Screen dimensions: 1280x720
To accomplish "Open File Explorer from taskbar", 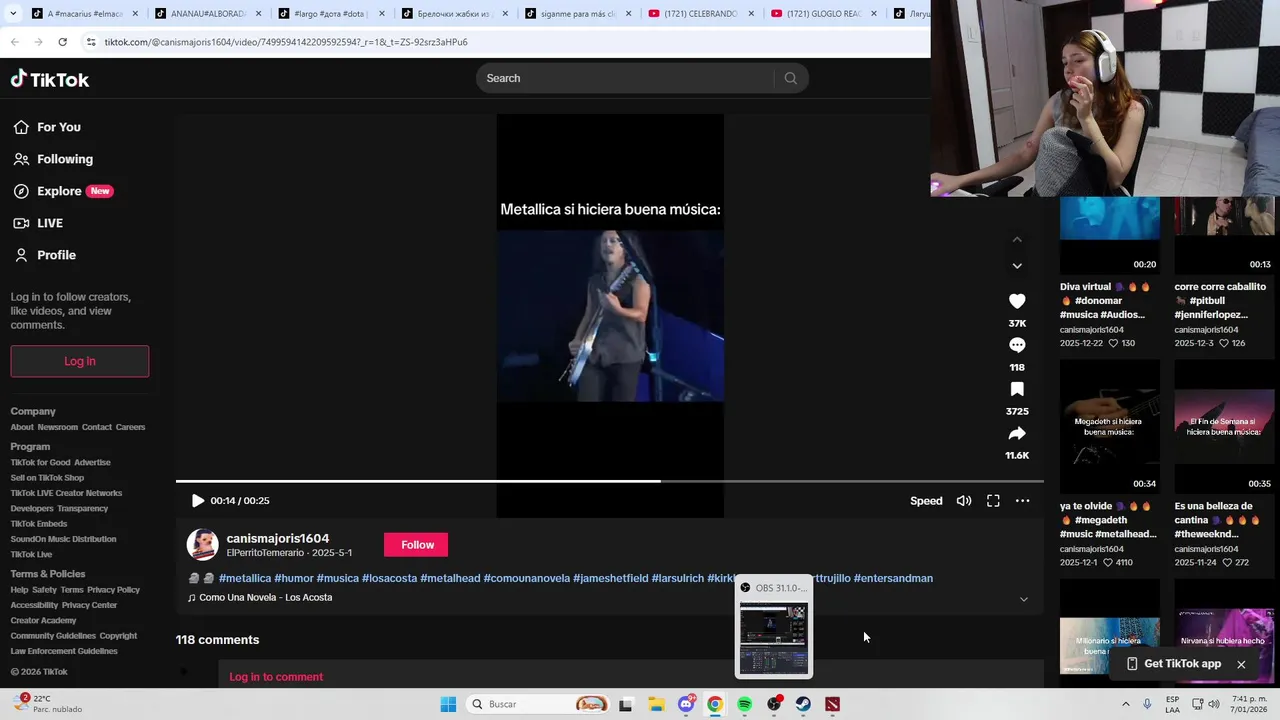I will tap(656, 704).
